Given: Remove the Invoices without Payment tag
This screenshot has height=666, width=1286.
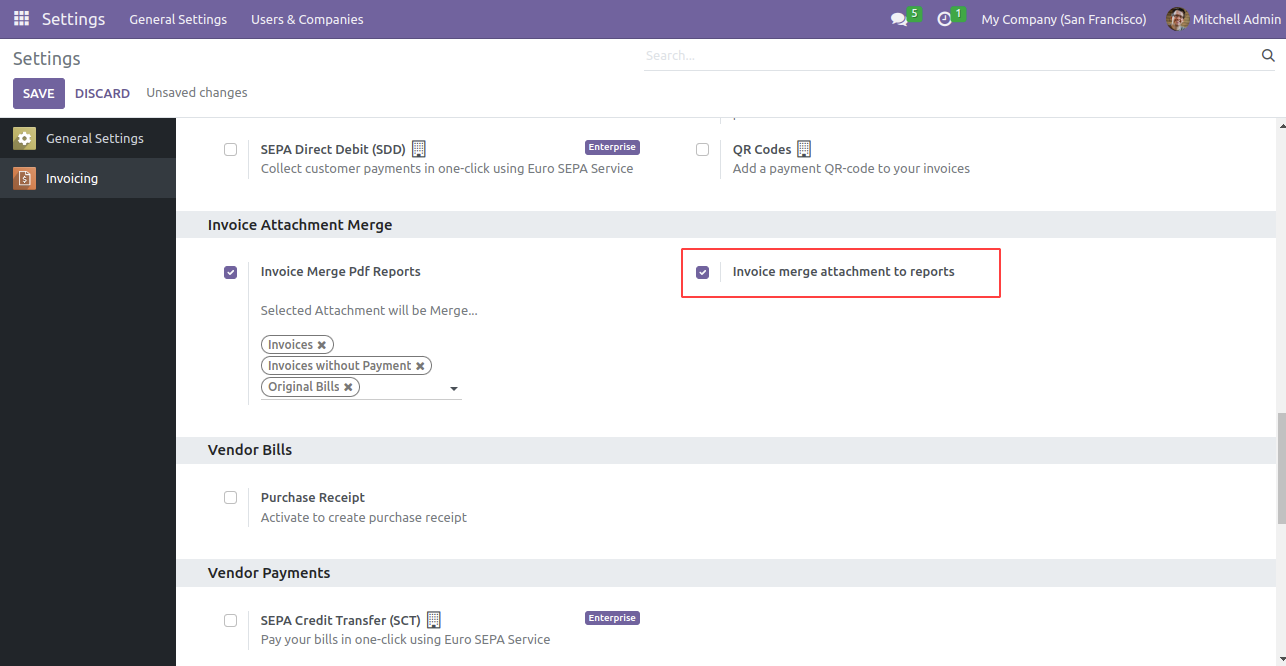Looking at the screenshot, I should [x=420, y=366].
